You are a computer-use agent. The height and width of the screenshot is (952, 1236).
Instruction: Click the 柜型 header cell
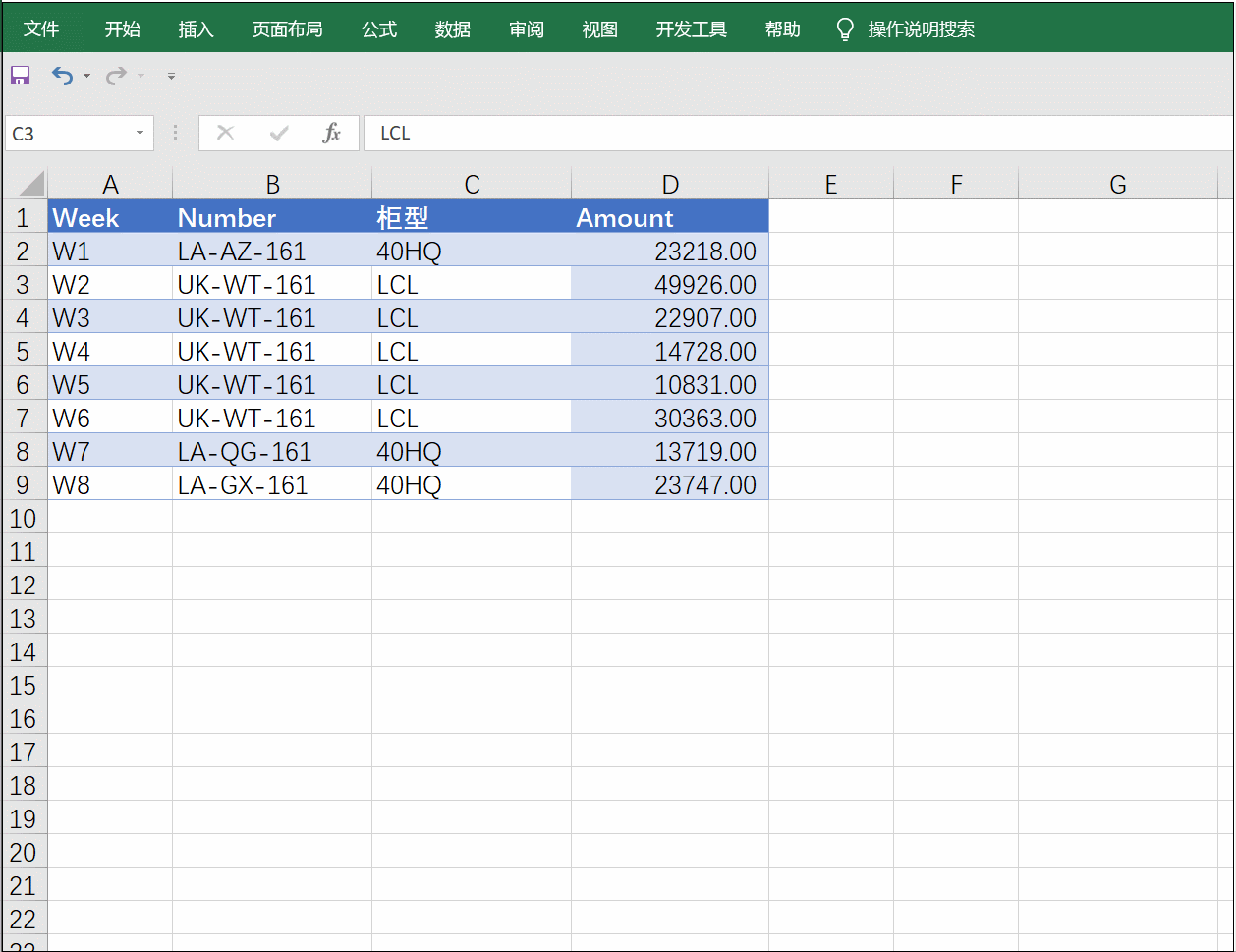point(472,217)
